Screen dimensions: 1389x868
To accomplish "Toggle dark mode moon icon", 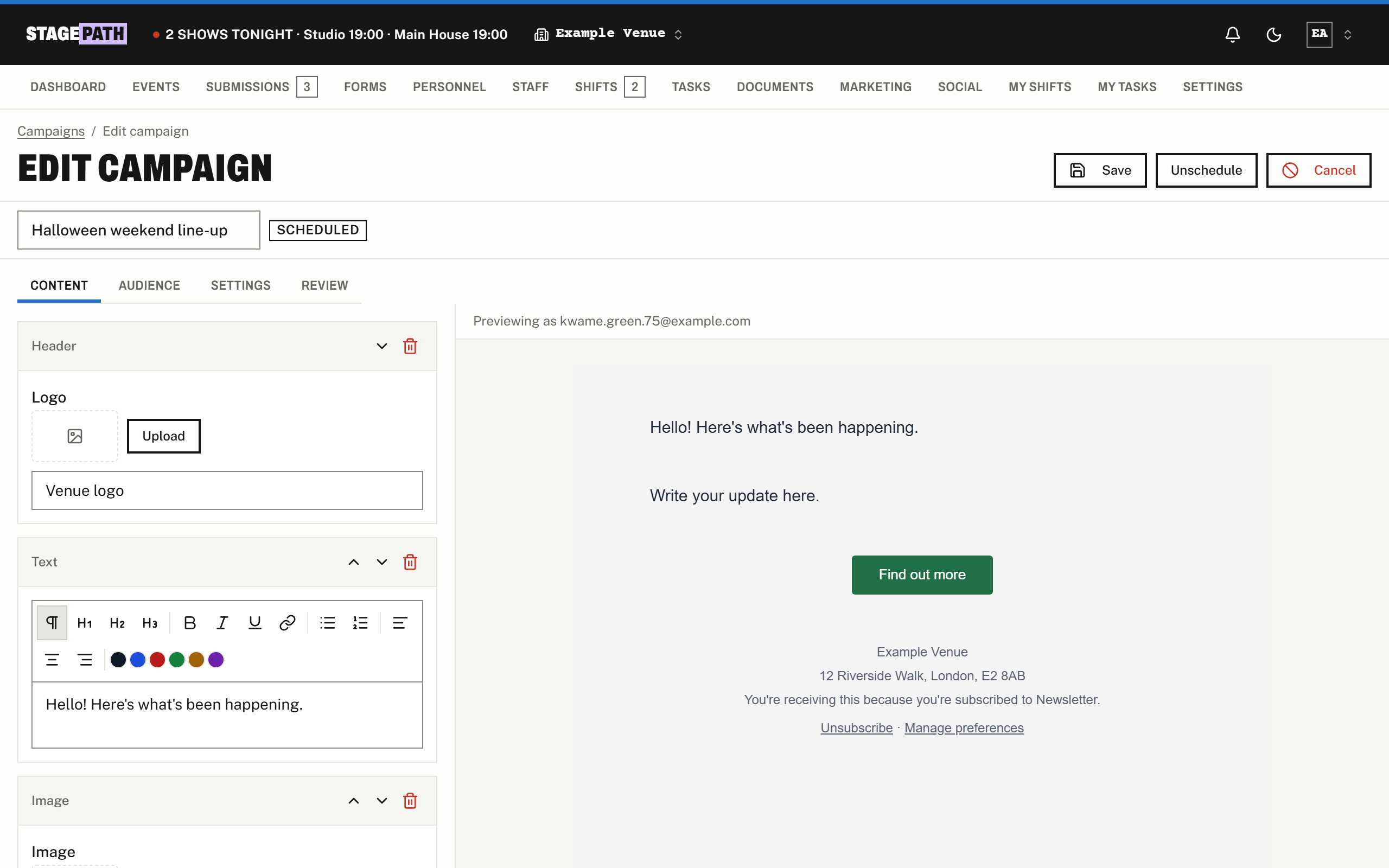I will click(1273, 34).
